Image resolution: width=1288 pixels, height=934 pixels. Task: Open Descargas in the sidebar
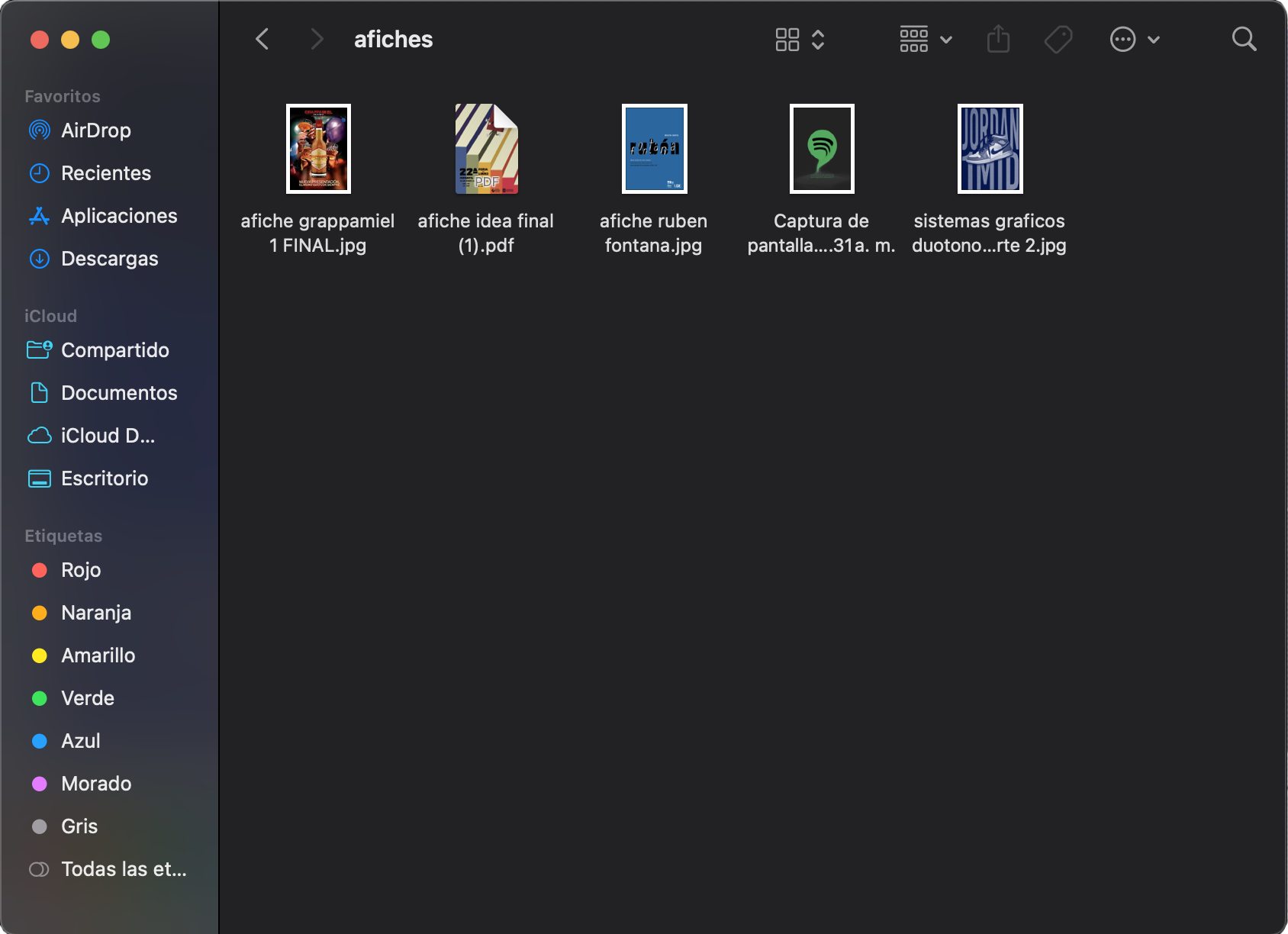[x=109, y=259]
